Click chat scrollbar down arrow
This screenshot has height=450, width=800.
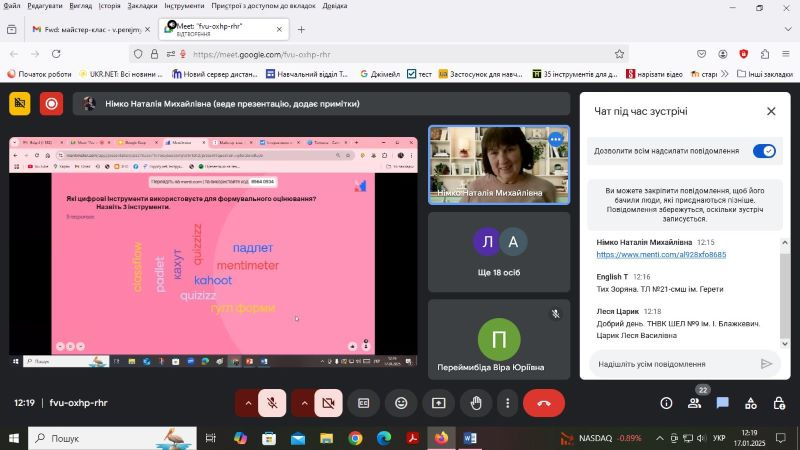[785, 344]
